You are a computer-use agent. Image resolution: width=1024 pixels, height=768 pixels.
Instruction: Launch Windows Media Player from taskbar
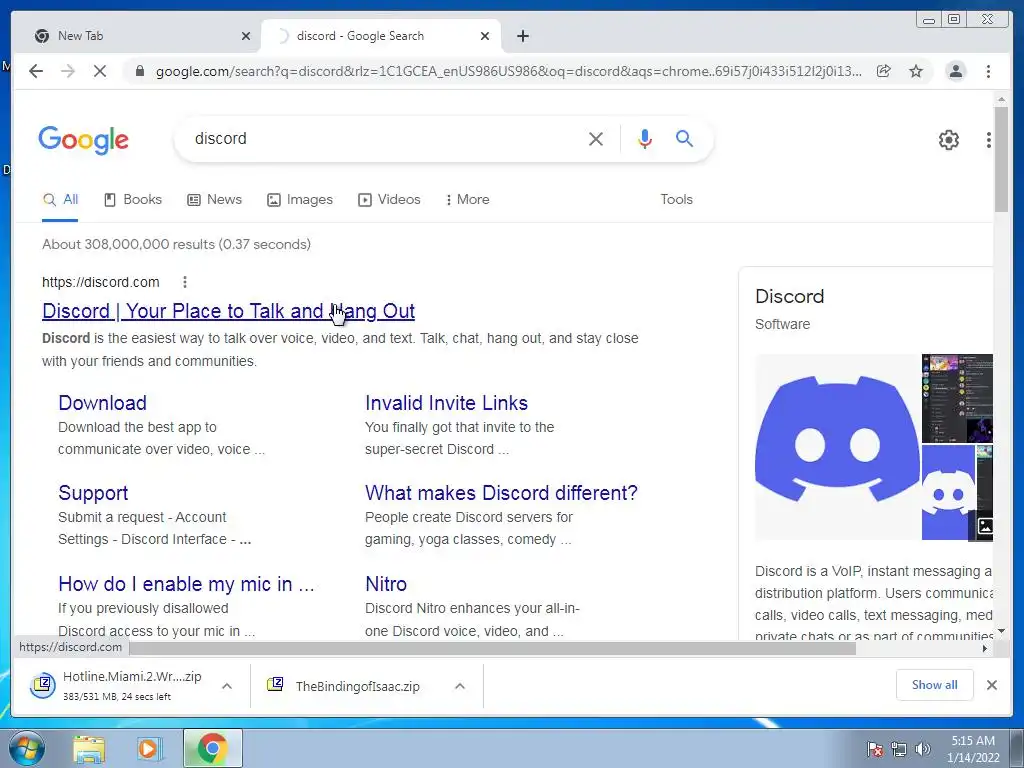tap(150, 749)
